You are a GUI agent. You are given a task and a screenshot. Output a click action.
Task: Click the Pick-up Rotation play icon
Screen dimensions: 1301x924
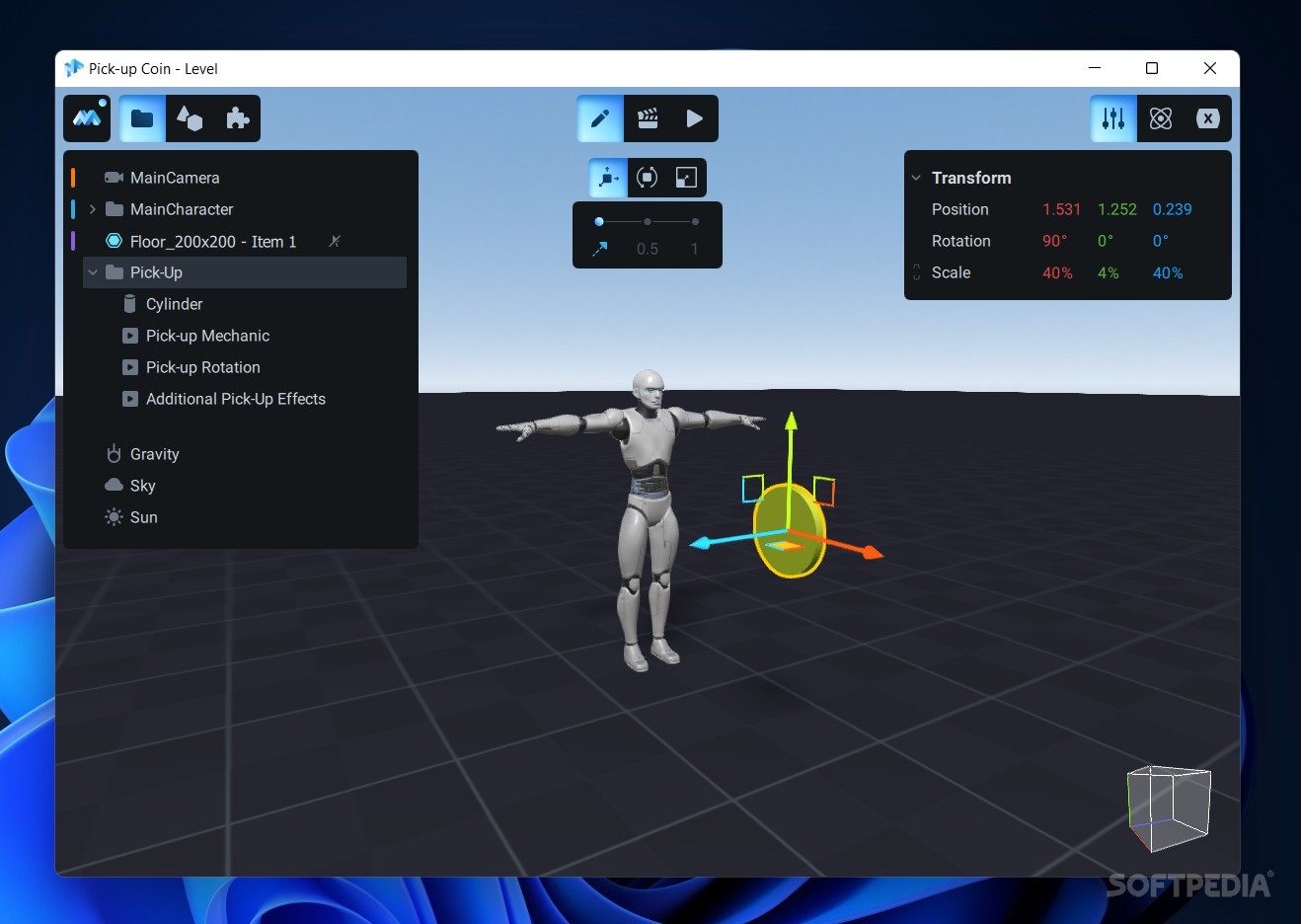click(129, 367)
